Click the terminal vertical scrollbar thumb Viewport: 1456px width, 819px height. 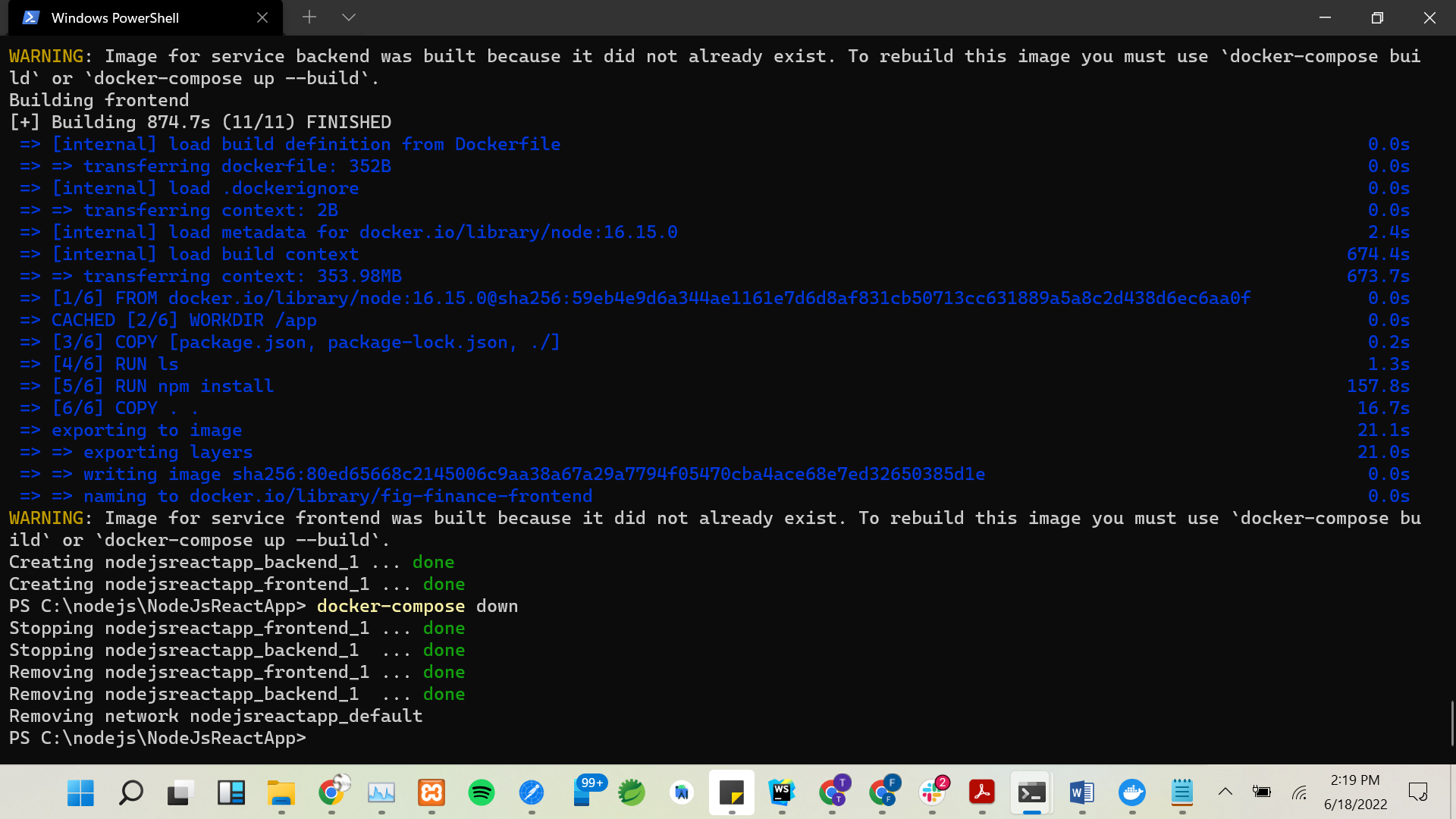tap(1451, 723)
